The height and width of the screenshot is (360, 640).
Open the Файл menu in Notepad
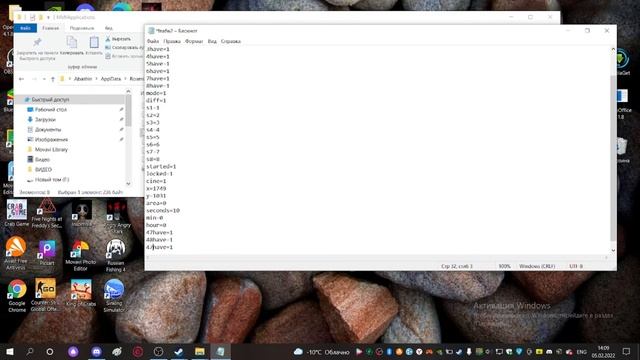coord(153,41)
